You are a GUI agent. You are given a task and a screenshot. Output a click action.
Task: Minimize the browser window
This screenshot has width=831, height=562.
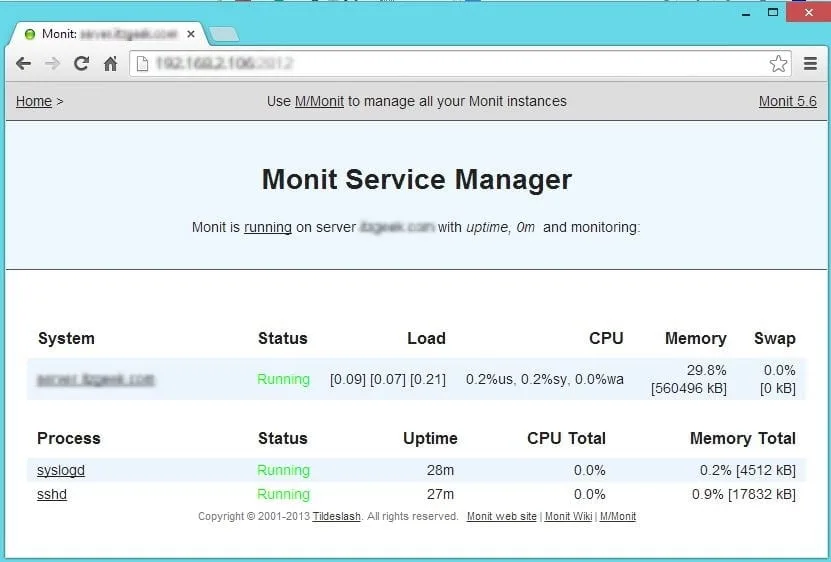click(x=746, y=13)
